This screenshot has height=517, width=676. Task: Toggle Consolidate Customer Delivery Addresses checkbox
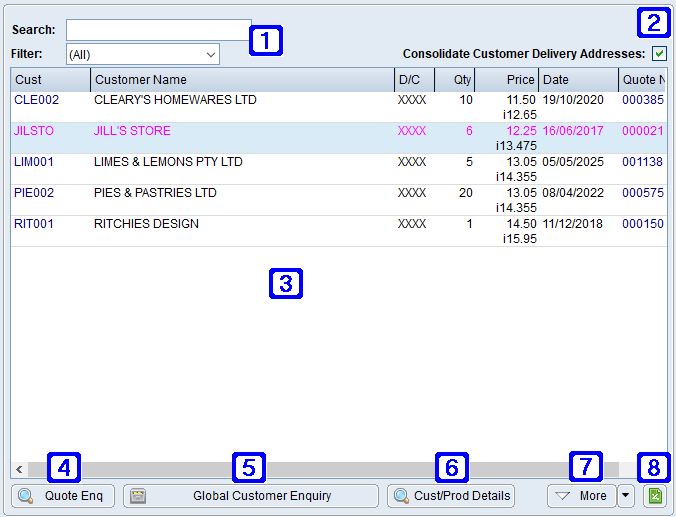(659, 54)
